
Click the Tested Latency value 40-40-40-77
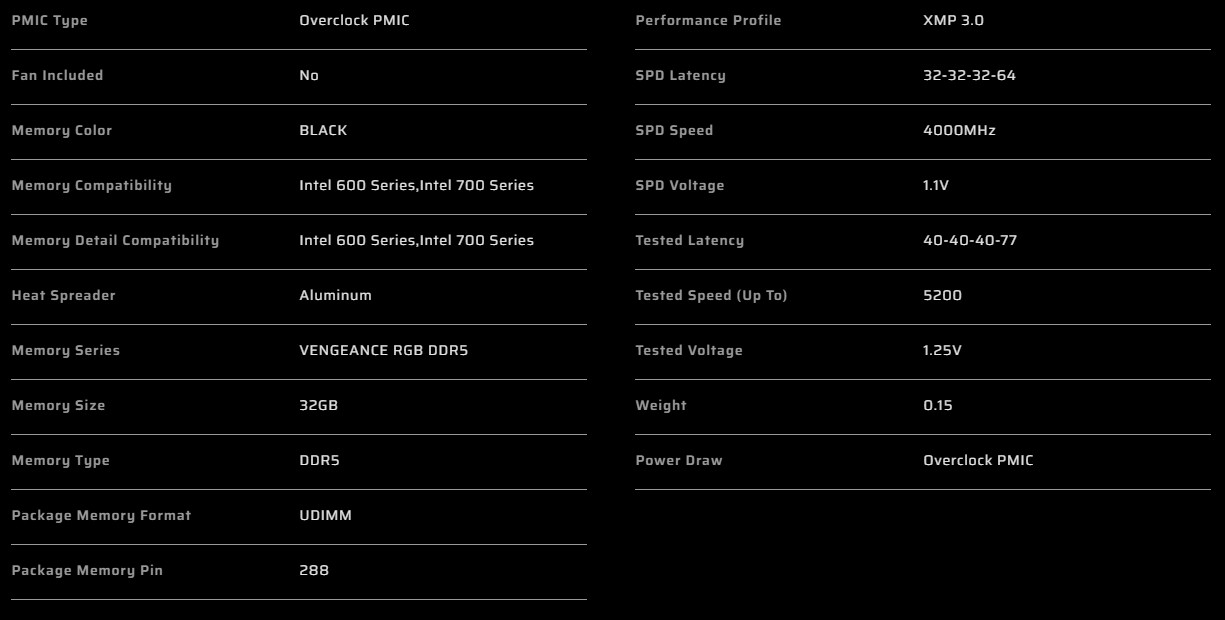pyautogui.click(x=970, y=241)
